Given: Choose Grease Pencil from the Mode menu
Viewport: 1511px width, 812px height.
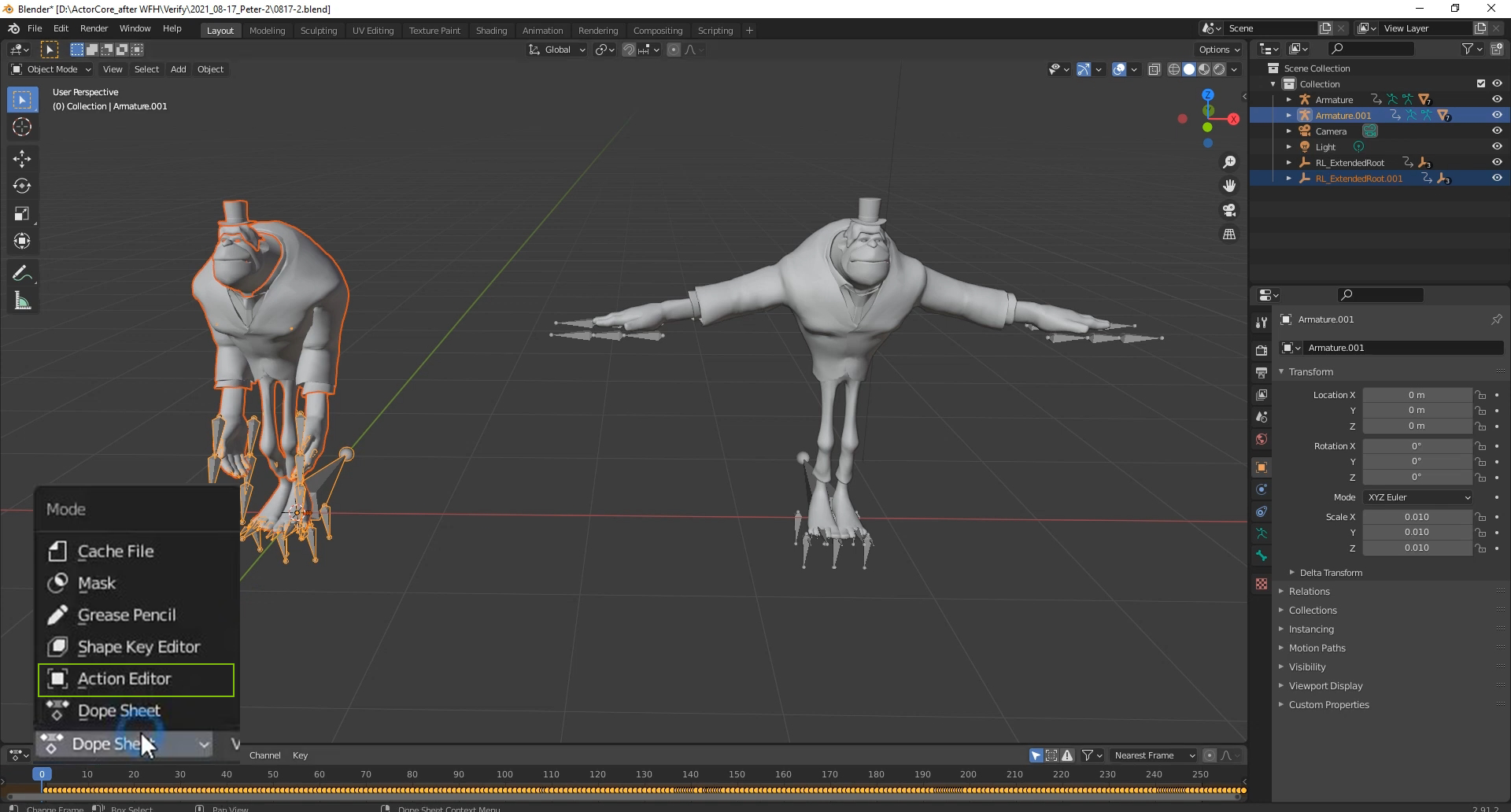Looking at the screenshot, I should click(136, 615).
